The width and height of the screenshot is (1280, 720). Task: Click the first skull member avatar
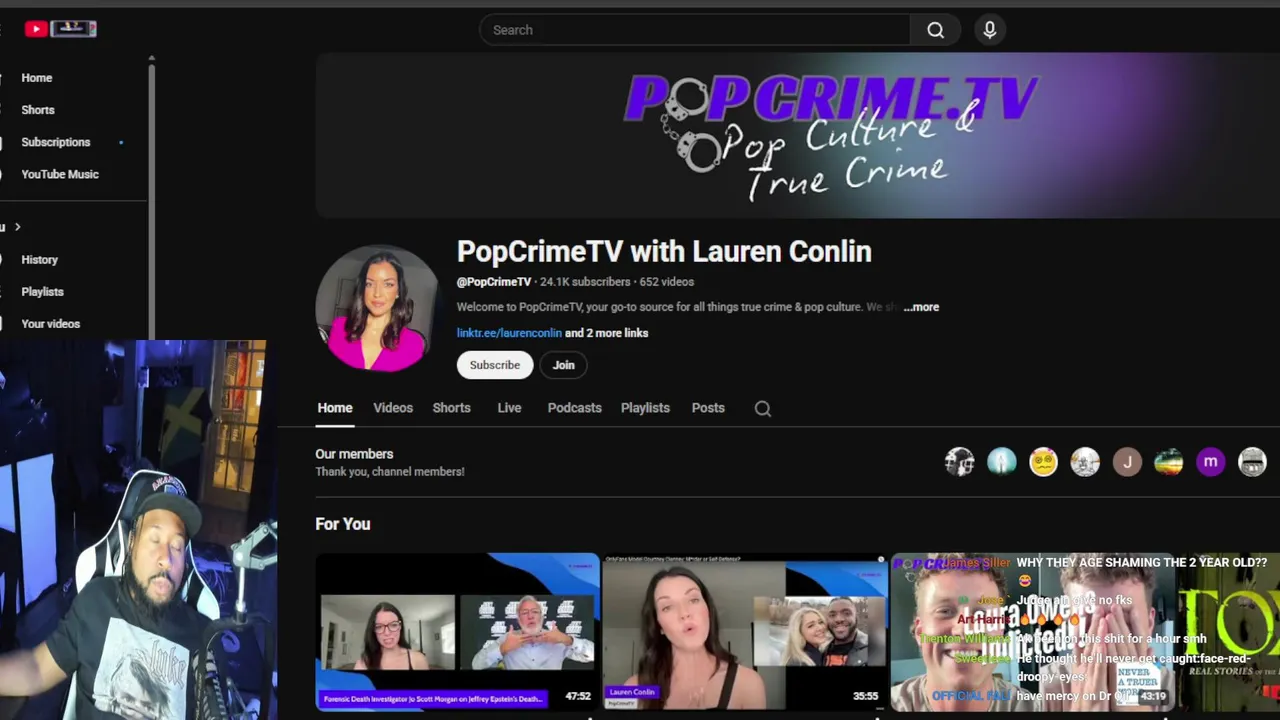point(959,462)
